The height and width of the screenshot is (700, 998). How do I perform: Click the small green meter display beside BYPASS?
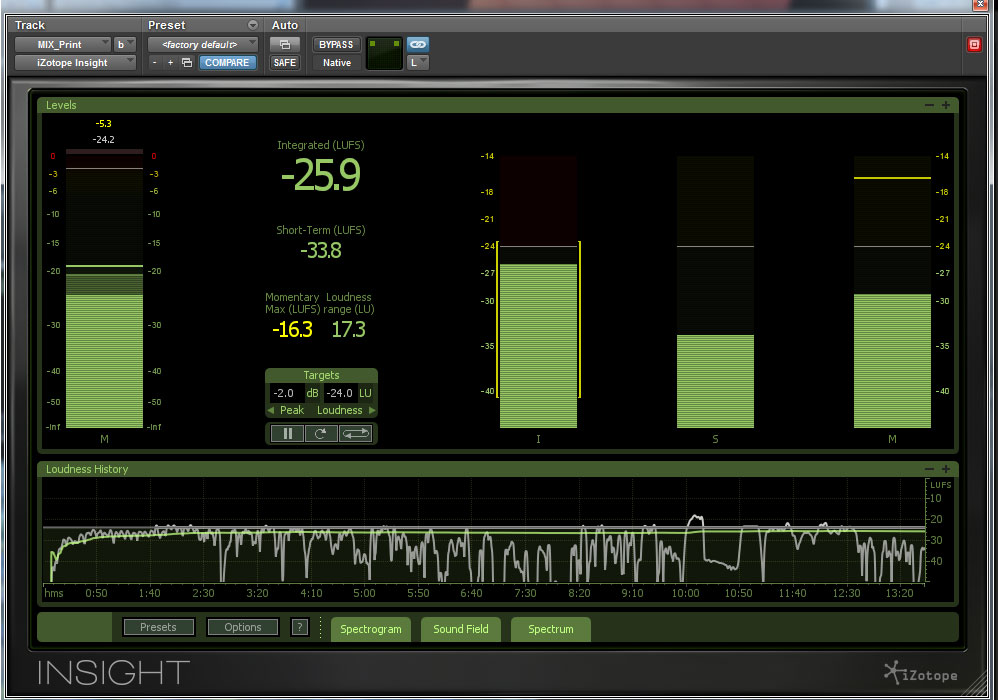click(x=384, y=53)
